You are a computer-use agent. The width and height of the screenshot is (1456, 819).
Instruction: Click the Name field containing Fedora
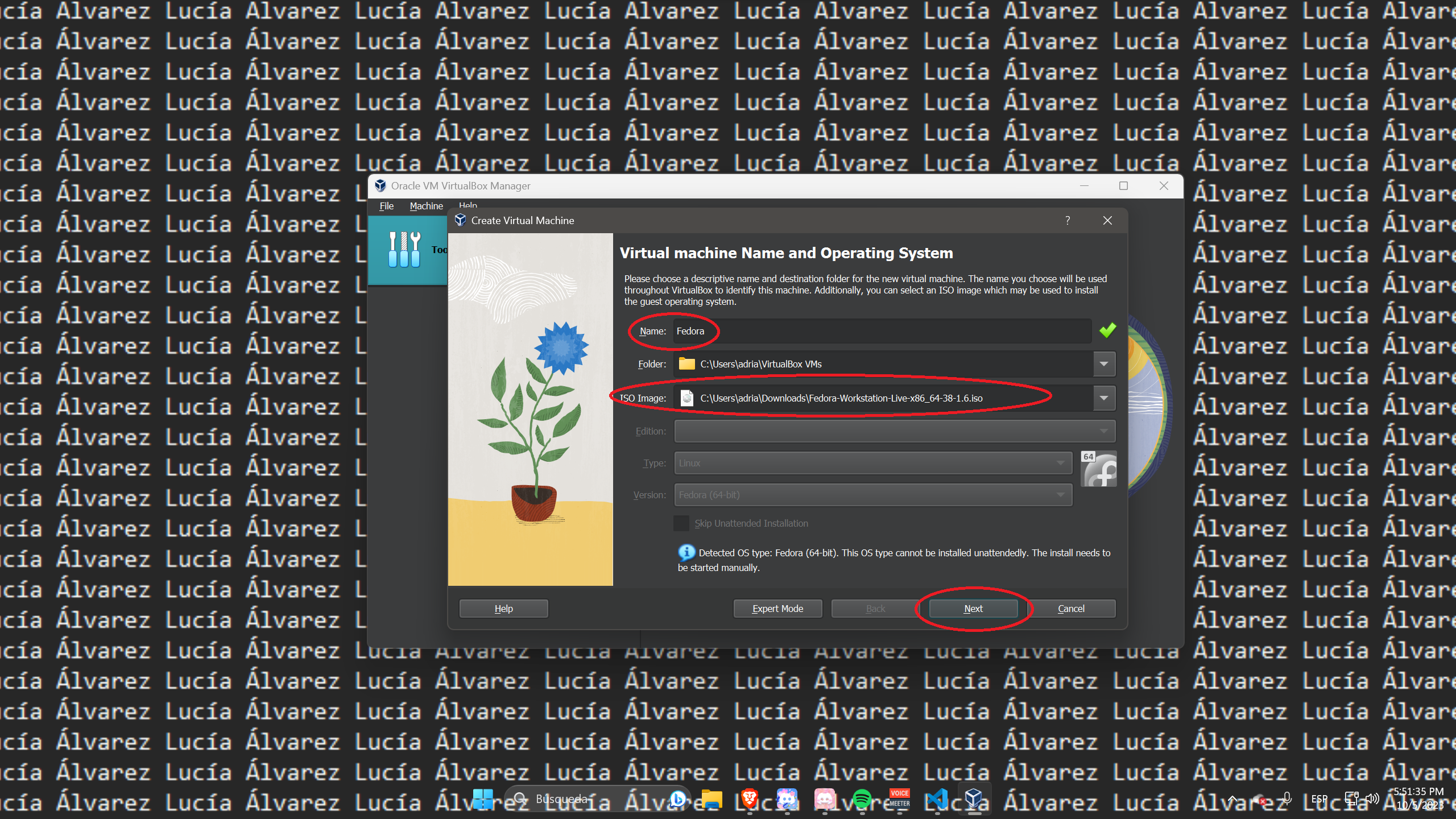pos(882,331)
